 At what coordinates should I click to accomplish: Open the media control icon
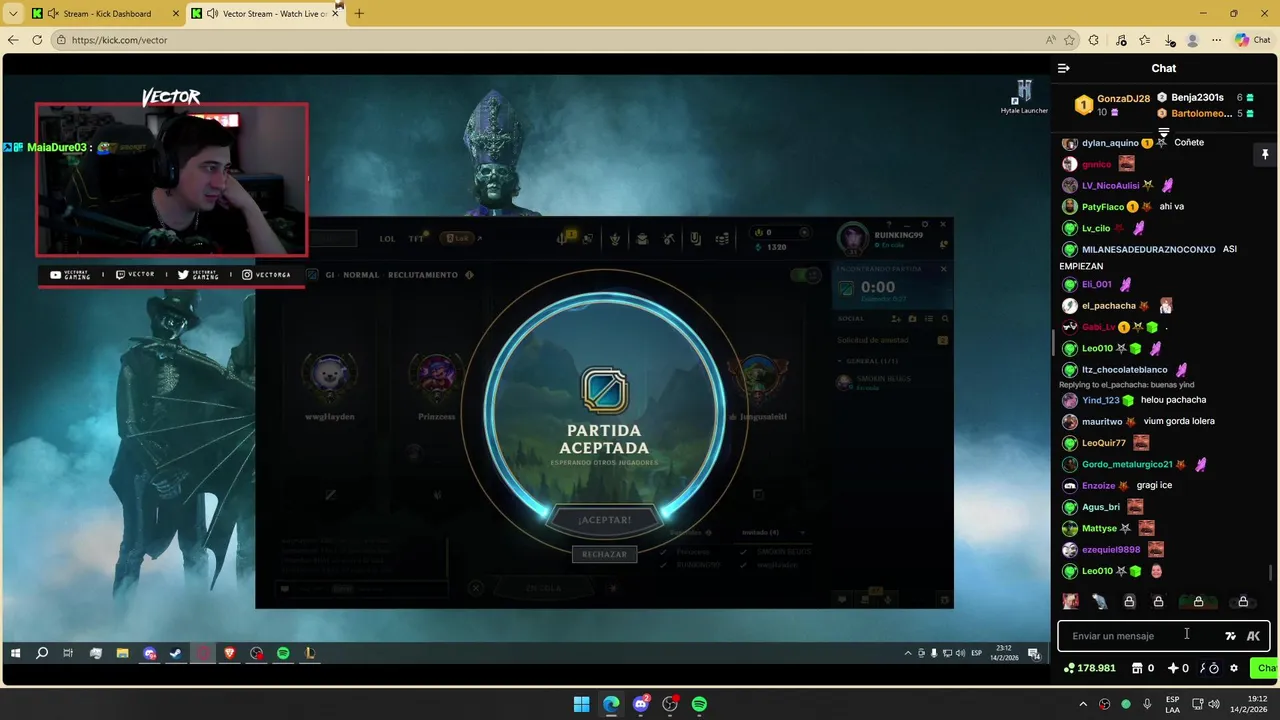point(1121,40)
